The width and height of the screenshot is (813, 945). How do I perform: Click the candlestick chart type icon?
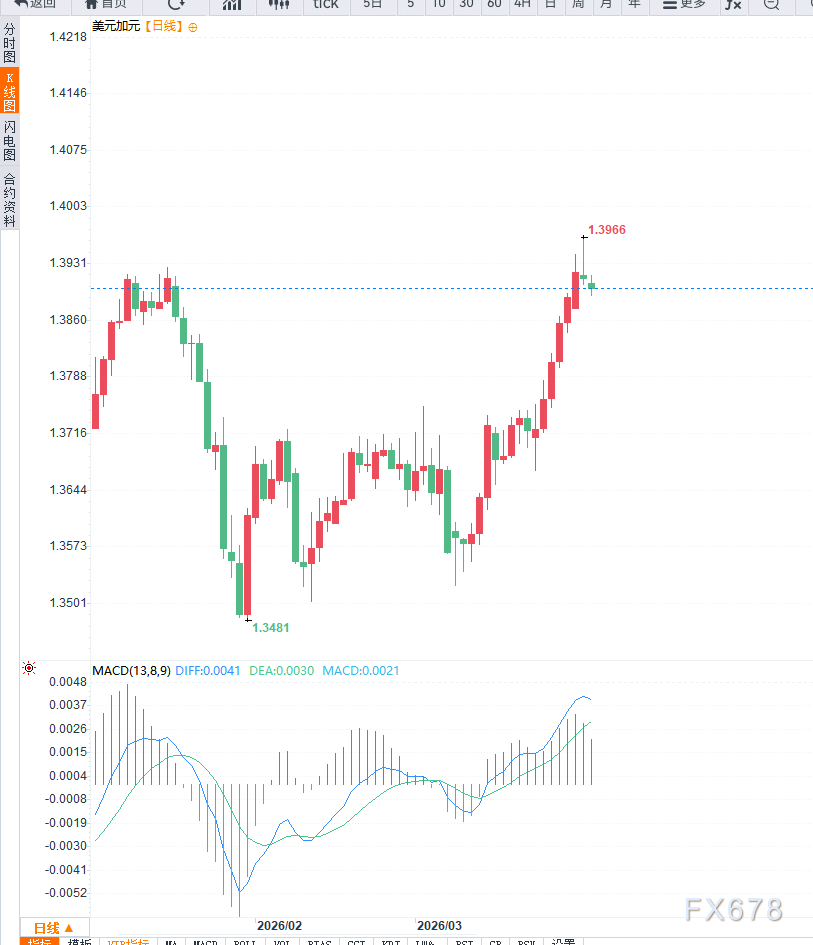click(279, 4)
